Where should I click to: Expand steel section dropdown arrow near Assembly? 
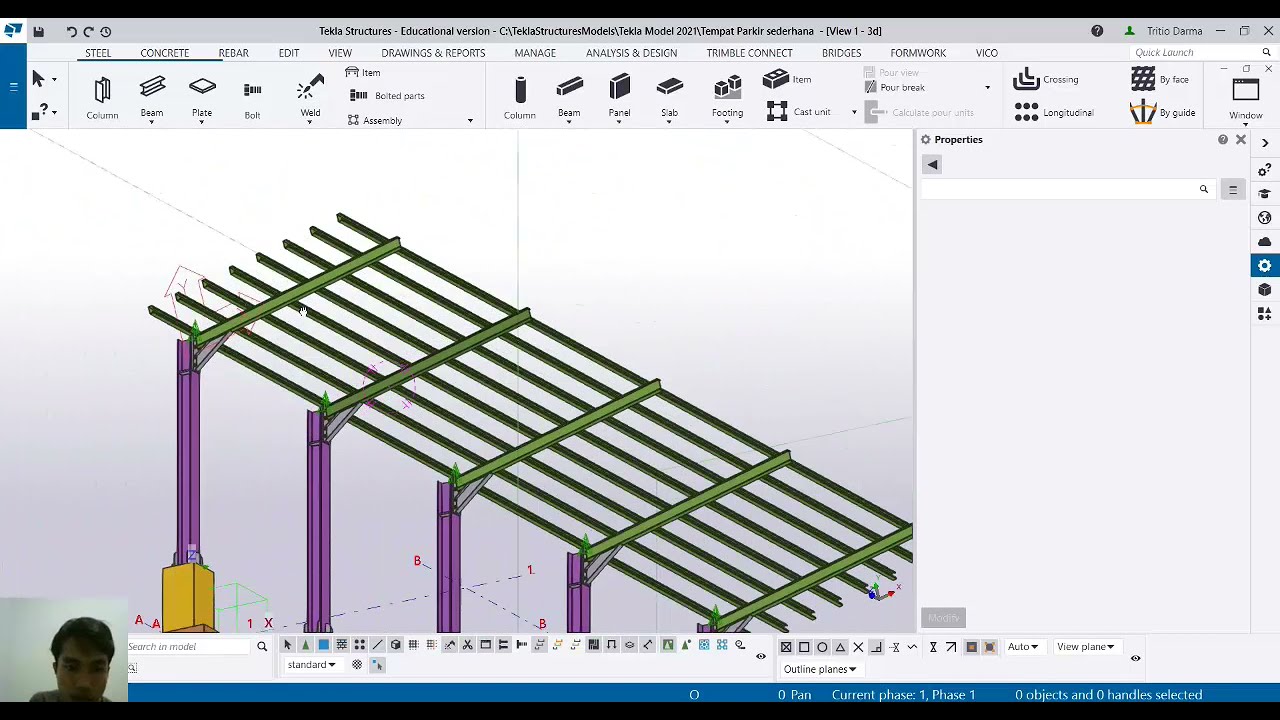[470, 121]
